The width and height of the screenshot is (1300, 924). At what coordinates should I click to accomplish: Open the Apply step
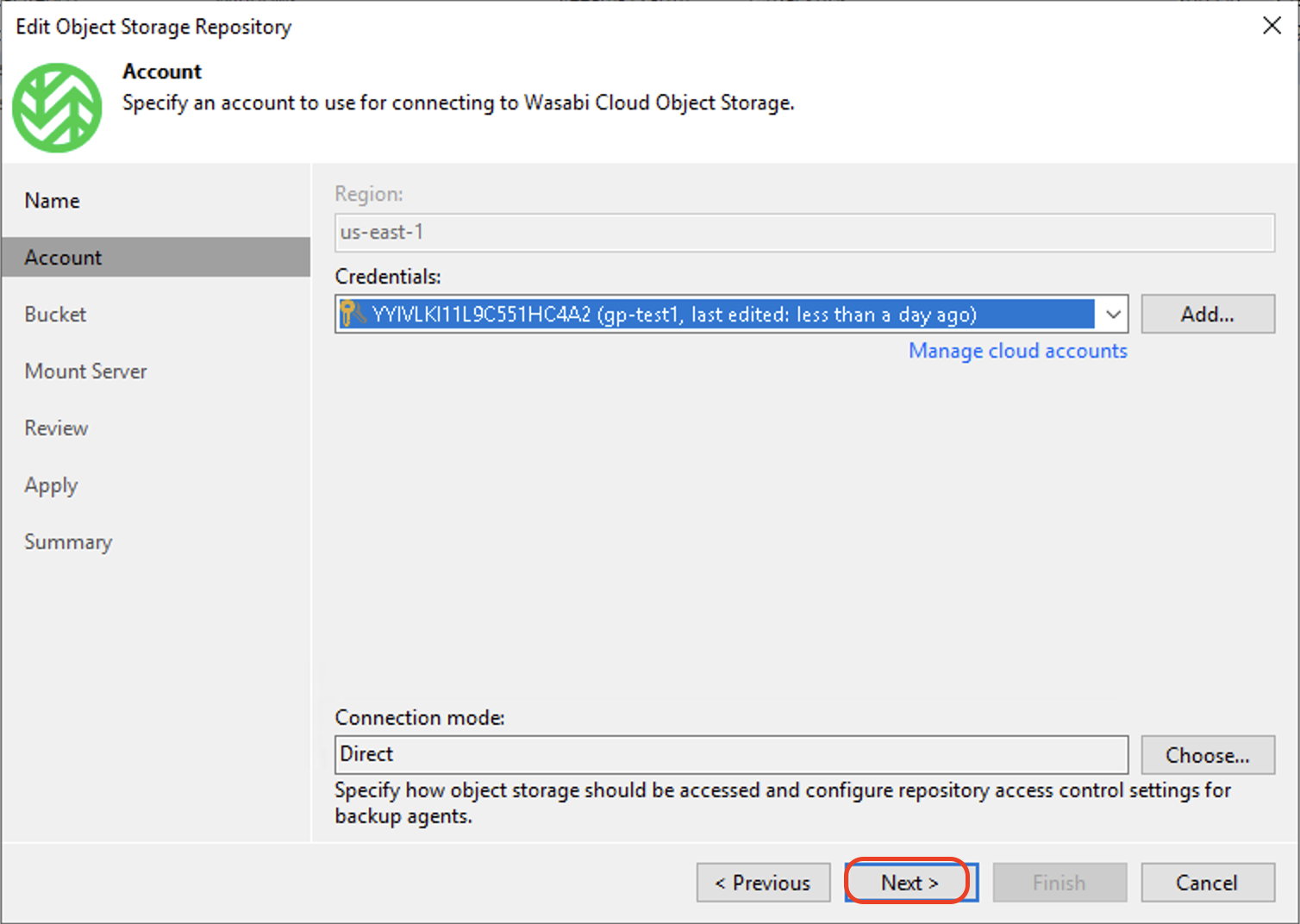pos(52,485)
